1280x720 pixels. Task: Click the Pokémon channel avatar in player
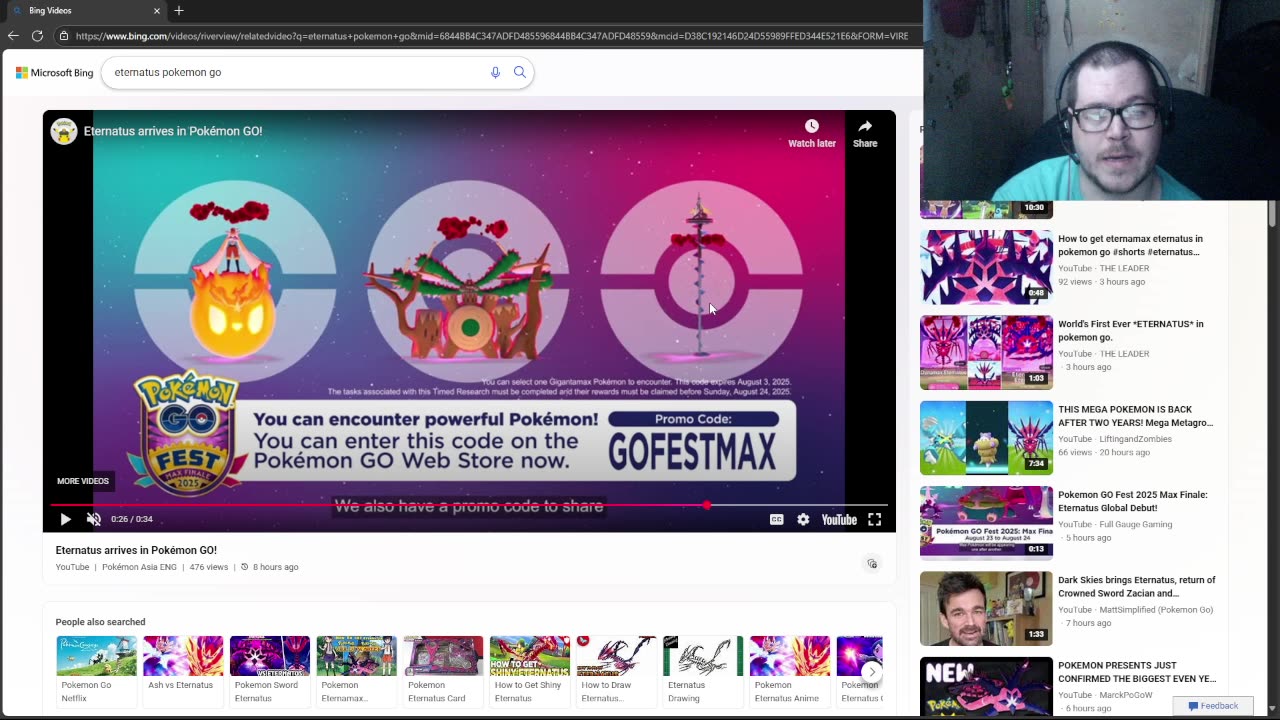[x=64, y=131]
